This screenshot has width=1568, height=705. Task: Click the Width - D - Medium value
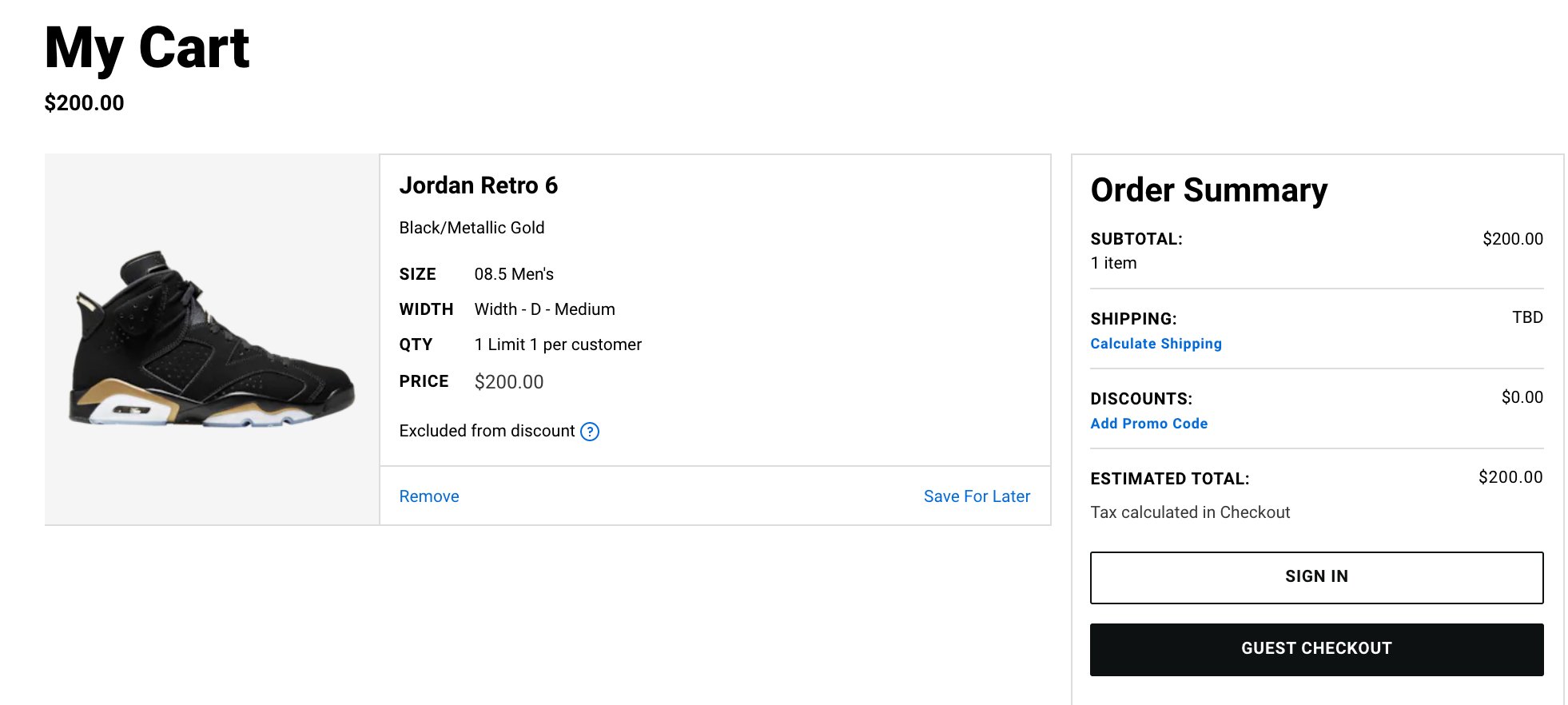click(545, 309)
